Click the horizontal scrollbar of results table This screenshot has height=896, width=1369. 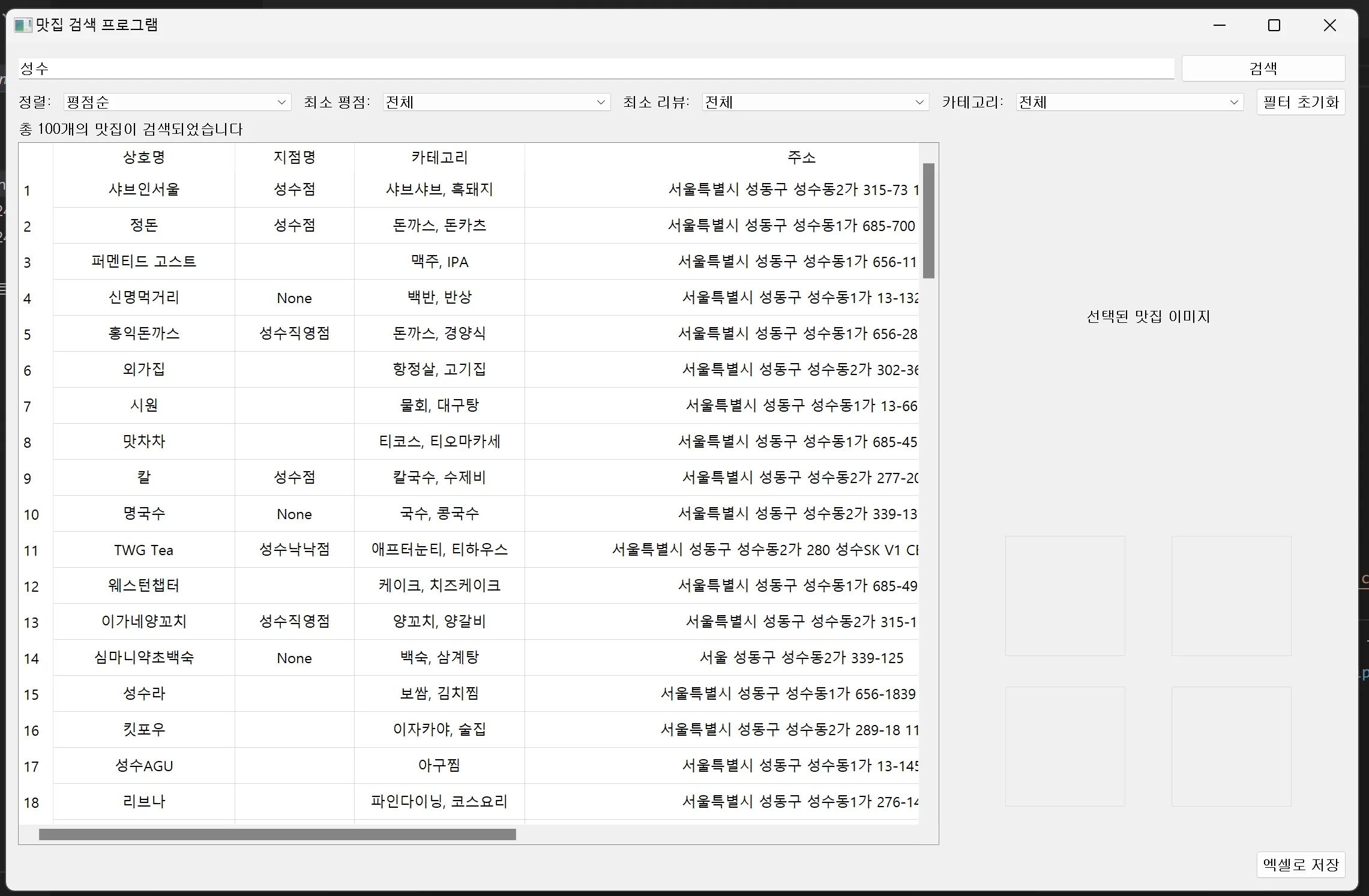277,834
